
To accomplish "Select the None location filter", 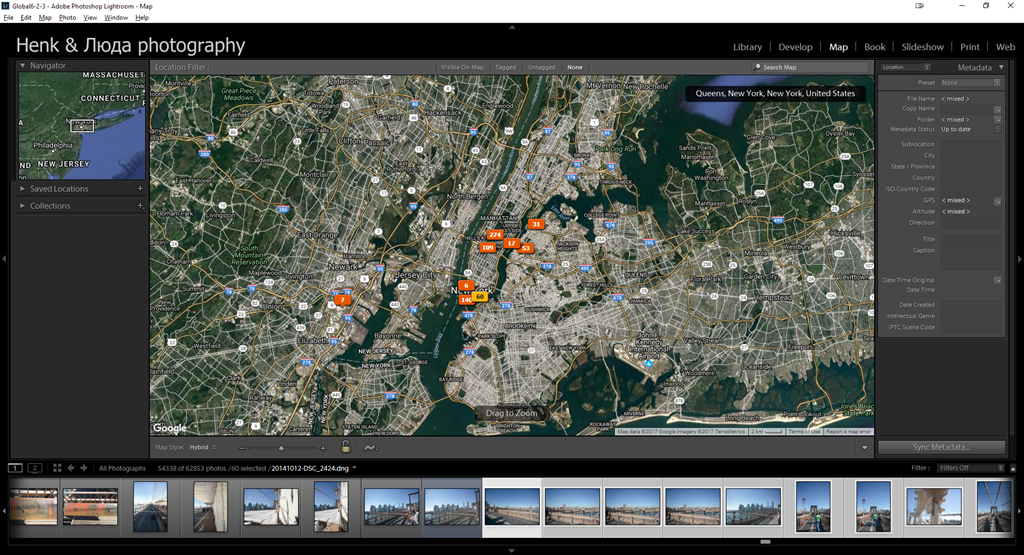I will click(x=575, y=67).
